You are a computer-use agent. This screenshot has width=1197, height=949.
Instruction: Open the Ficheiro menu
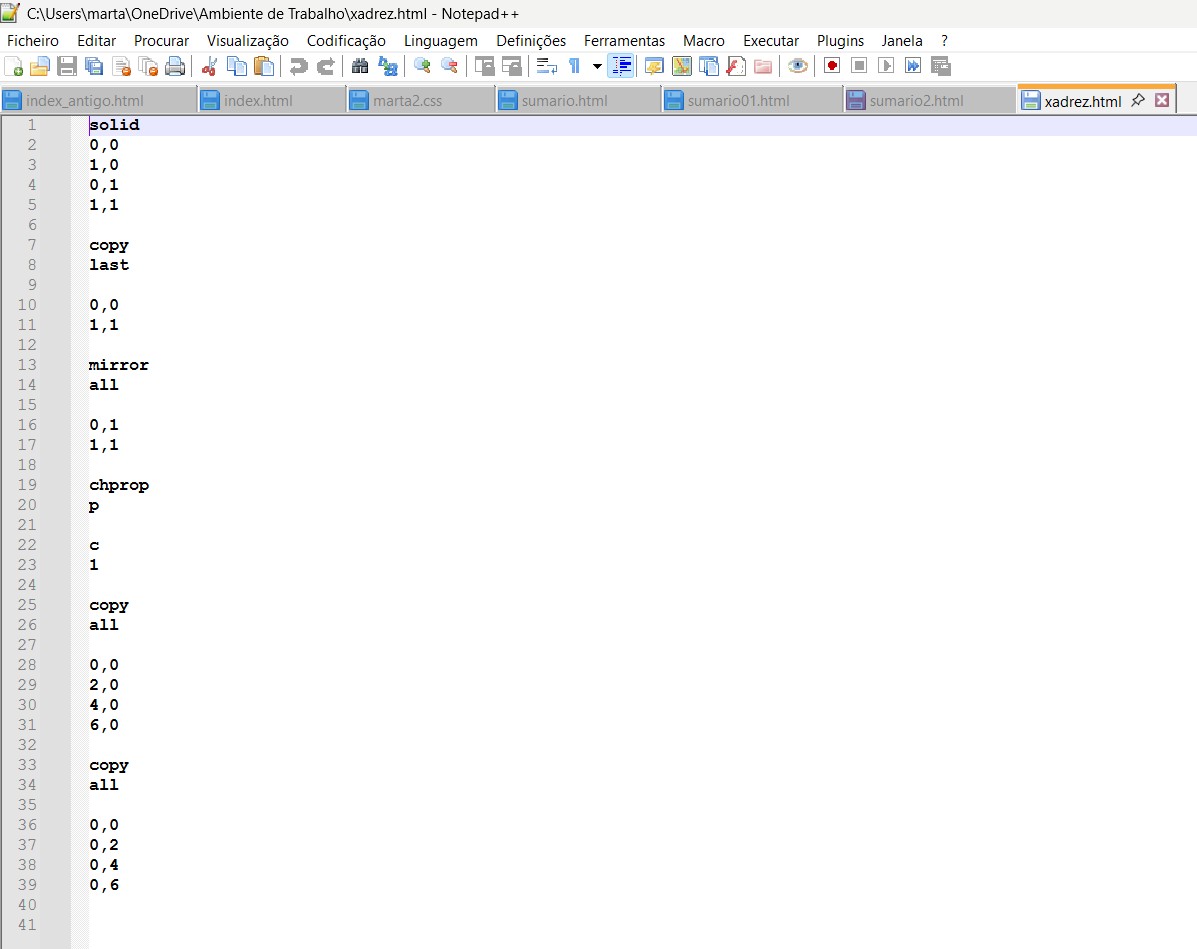tap(33, 40)
